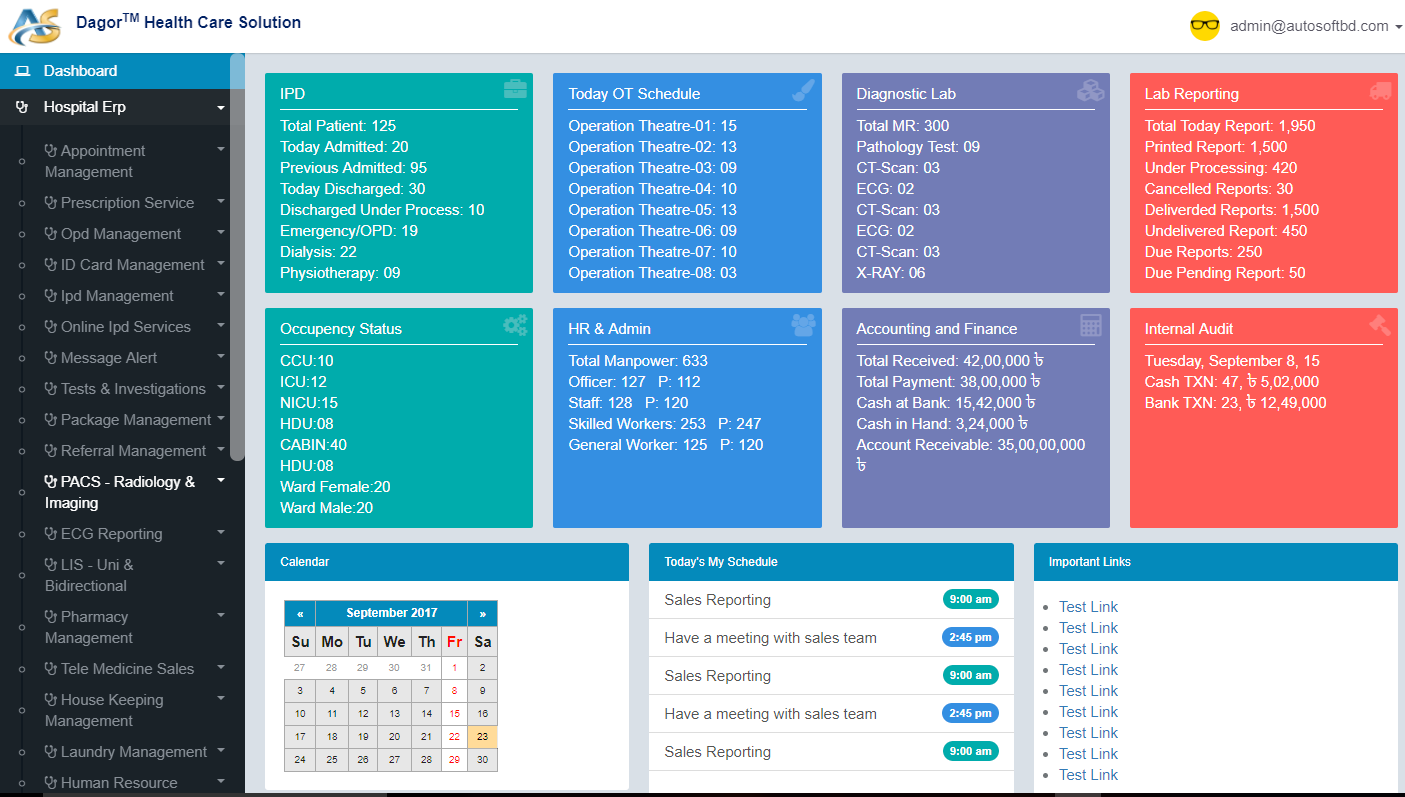
Task: Click the Dagor AS logo
Action: [34, 25]
